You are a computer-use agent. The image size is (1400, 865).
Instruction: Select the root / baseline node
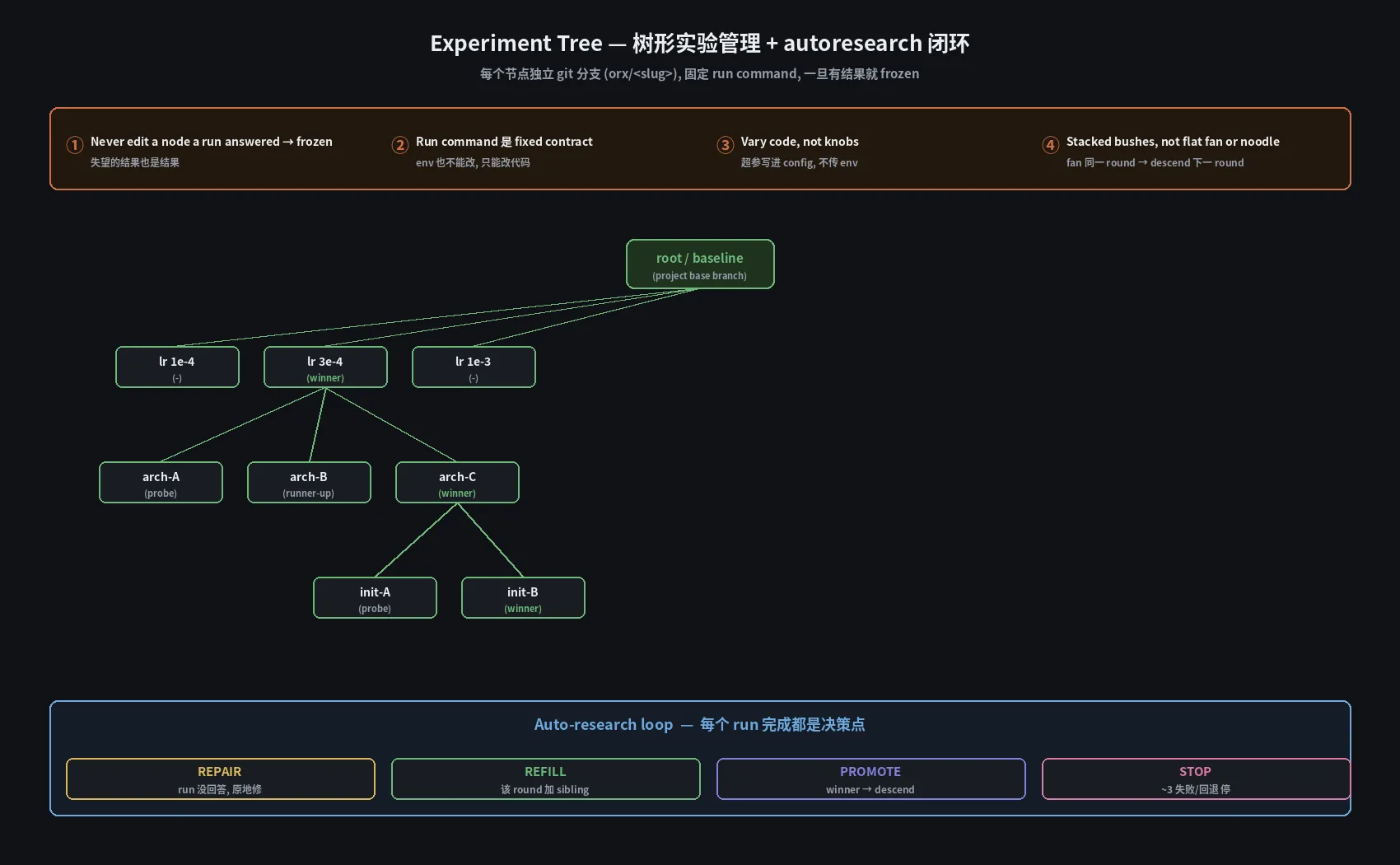pos(700,264)
